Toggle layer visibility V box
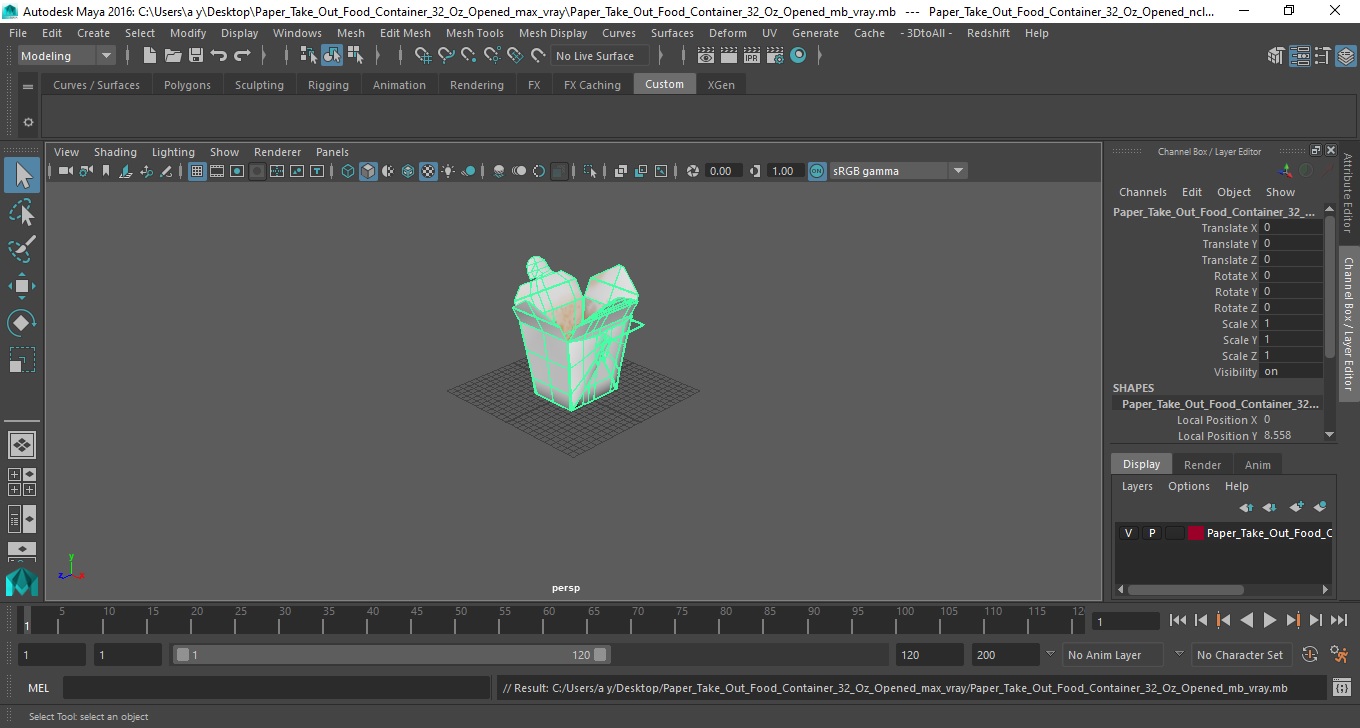Viewport: 1360px width, 728px height. pyautogui.click(x=1128, y=533)
